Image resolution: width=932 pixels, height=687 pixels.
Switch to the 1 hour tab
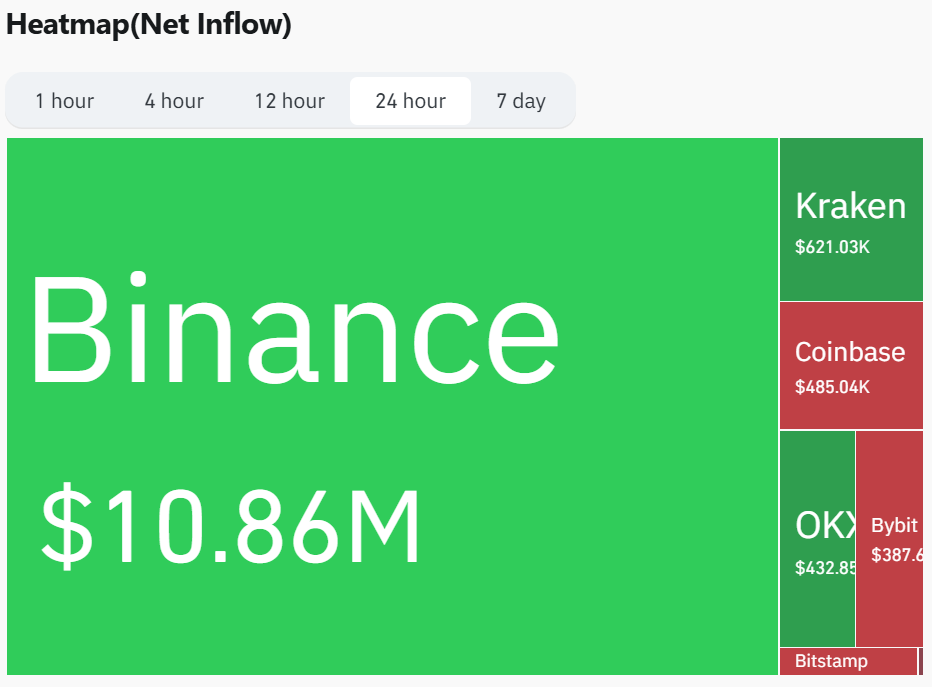click(x=64, y=101)
